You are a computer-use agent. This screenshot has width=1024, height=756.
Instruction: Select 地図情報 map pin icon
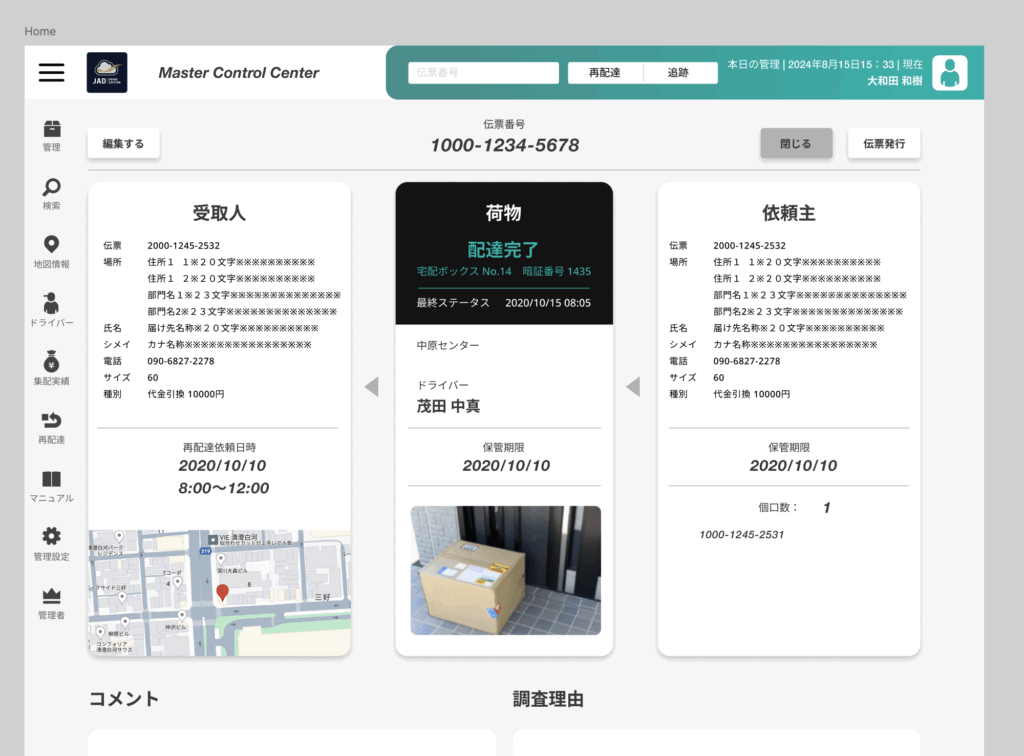pos(51,245)
